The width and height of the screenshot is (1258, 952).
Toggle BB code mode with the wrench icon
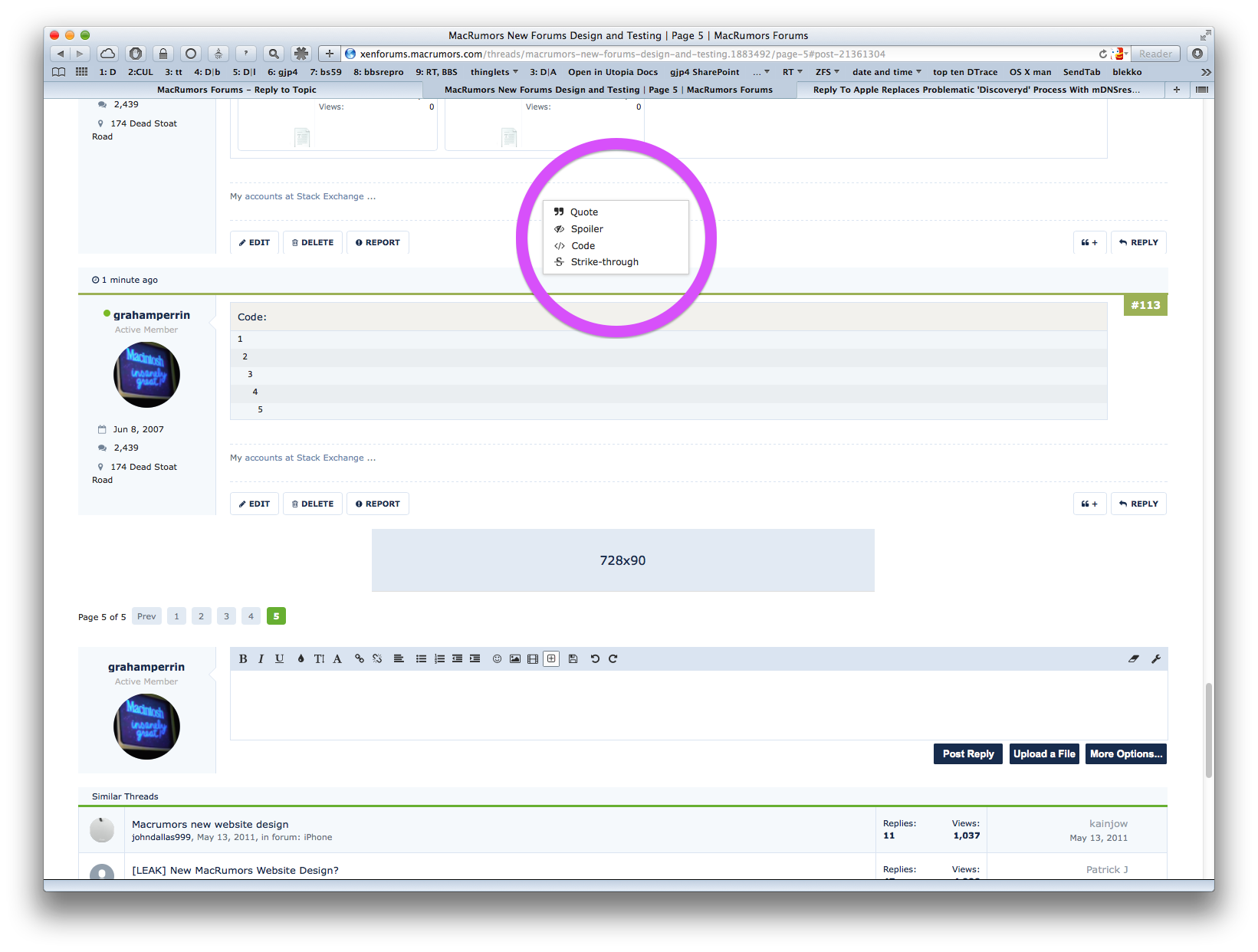1156,658
